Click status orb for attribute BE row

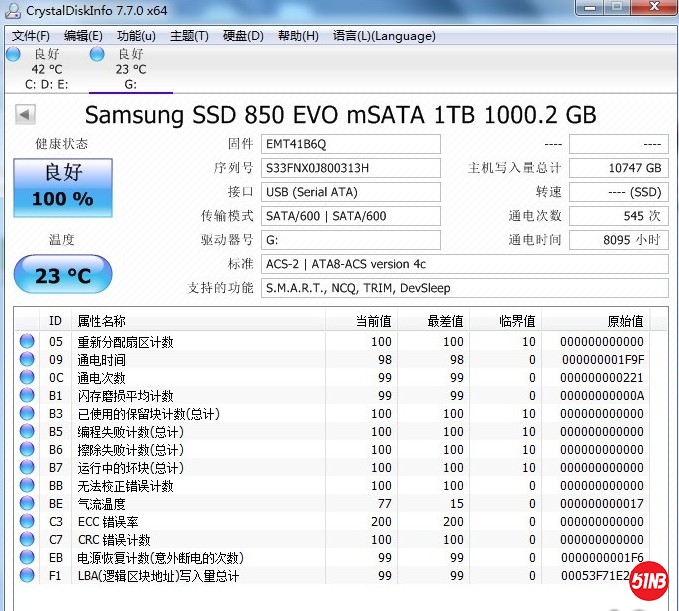[27, 504]
